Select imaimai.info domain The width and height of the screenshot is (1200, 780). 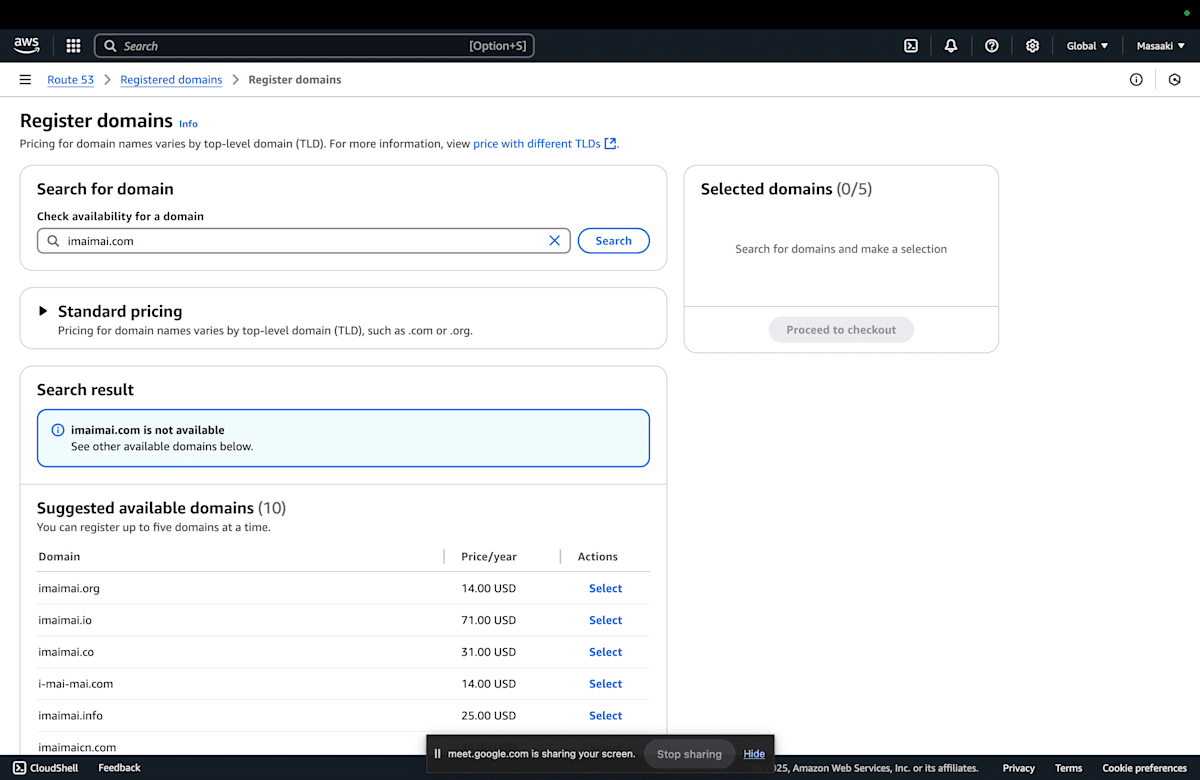605,716
